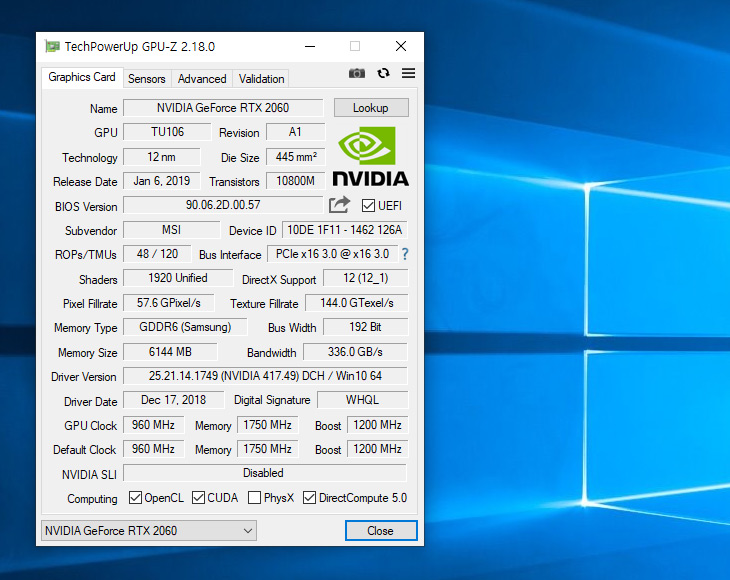730x580 pixels.
Task: Click the GPU Clock row Boost 1200 MHz
Action: (x=378, y=425)
